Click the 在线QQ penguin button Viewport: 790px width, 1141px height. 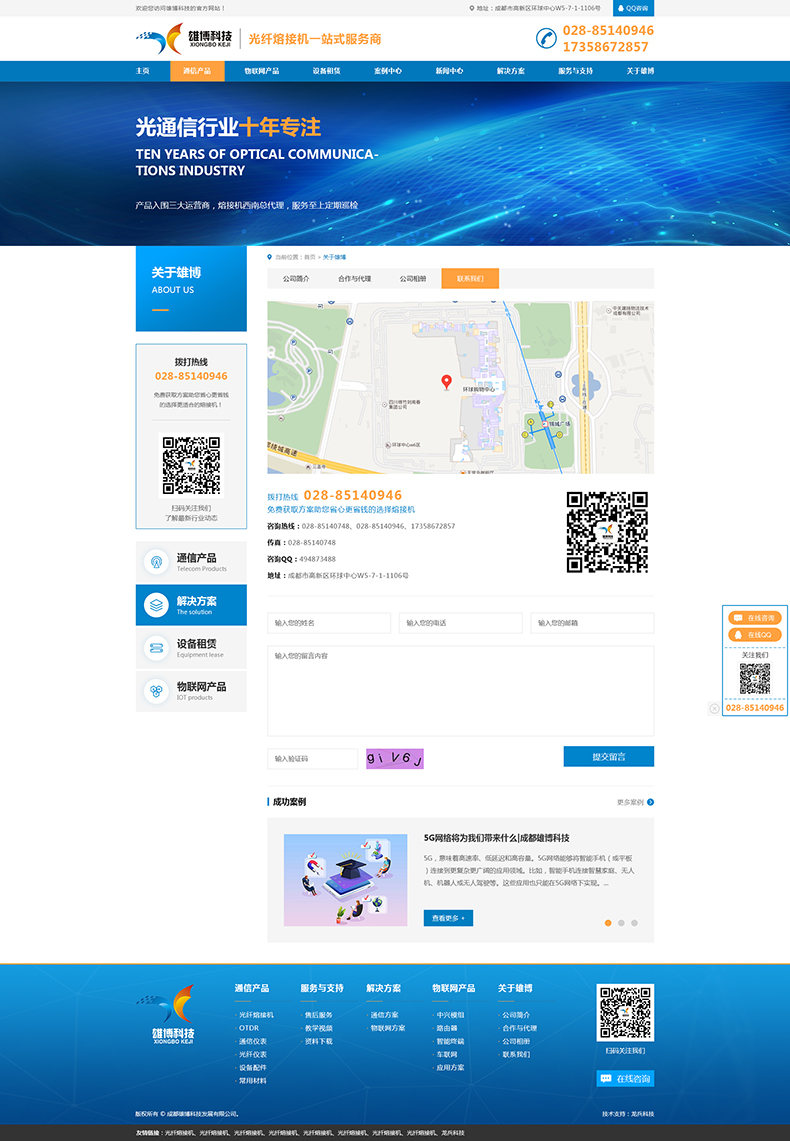pyautogui.click(x=755, y=635)
